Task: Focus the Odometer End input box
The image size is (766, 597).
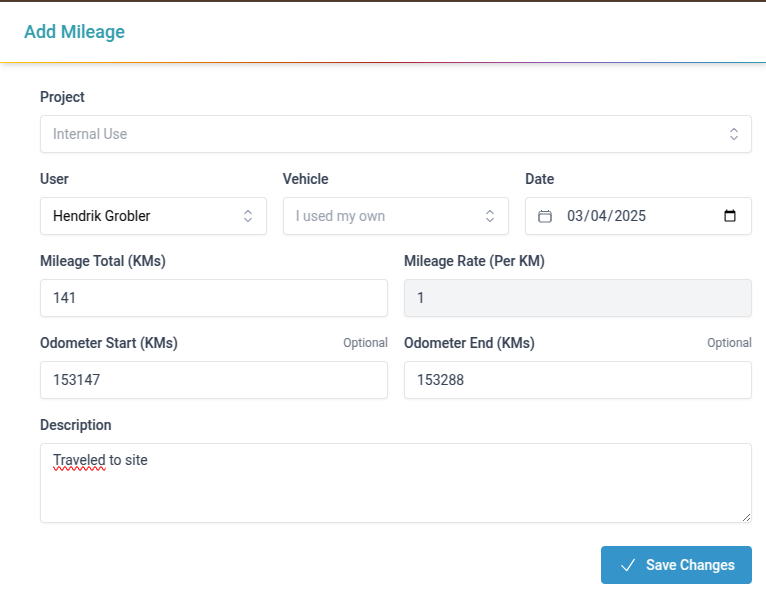Action: (577, 380)
